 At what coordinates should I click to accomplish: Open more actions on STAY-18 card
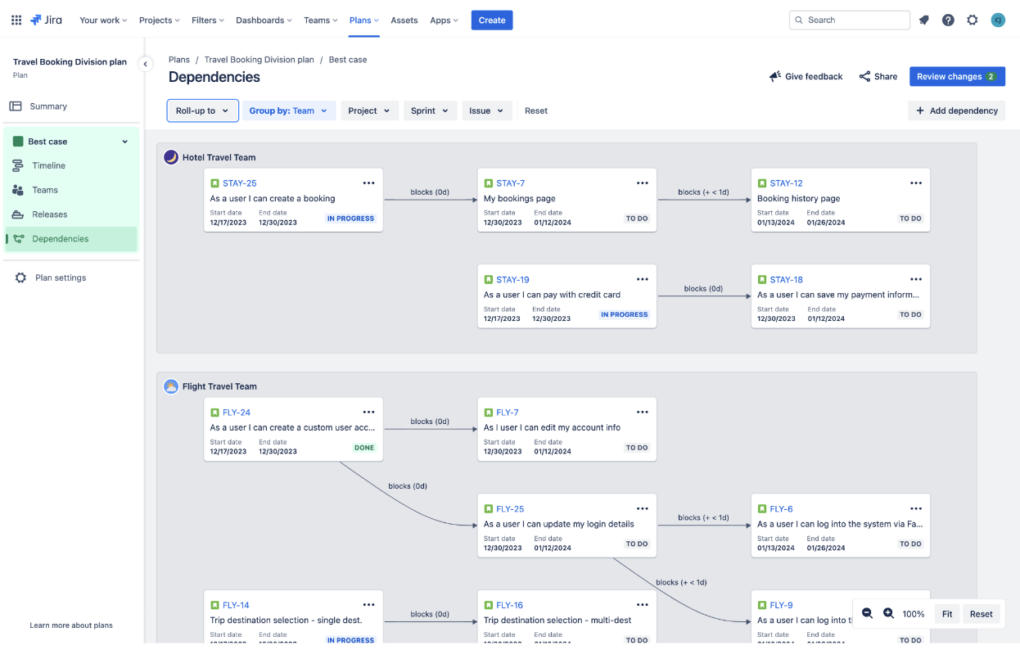pos(916,279)
